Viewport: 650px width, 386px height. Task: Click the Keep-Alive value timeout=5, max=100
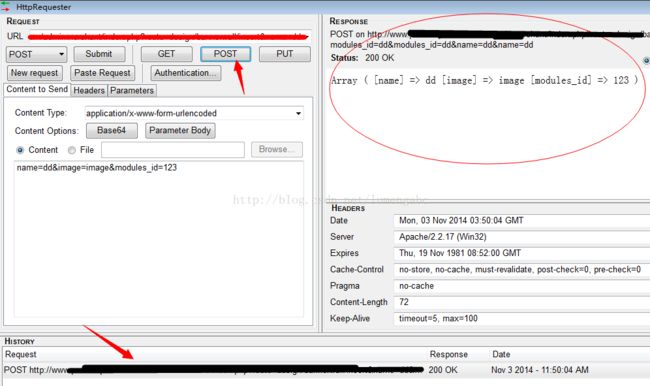(x=521, y=319)
